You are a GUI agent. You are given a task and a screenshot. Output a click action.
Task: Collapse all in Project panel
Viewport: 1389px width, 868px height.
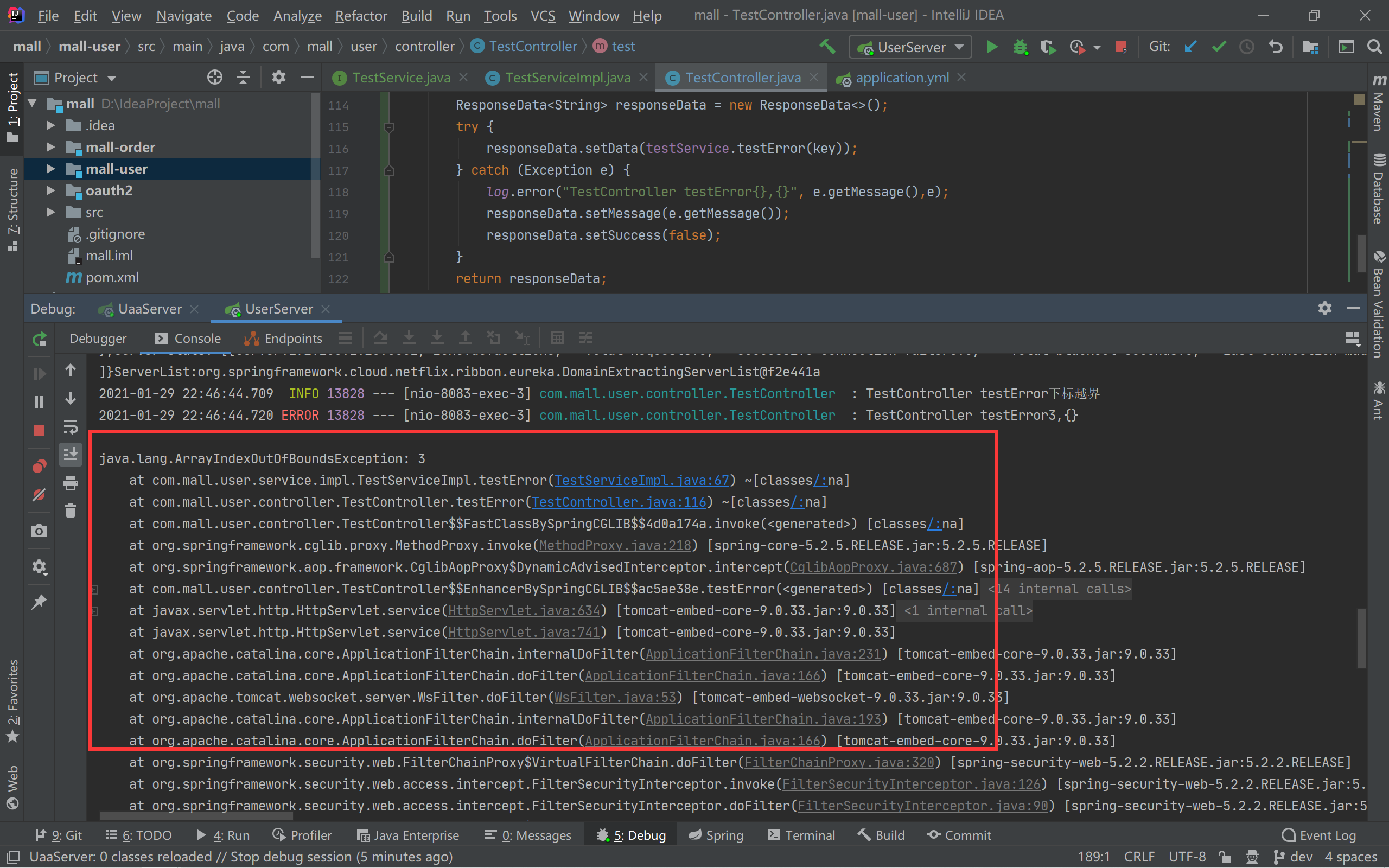(x=244, y=78)
